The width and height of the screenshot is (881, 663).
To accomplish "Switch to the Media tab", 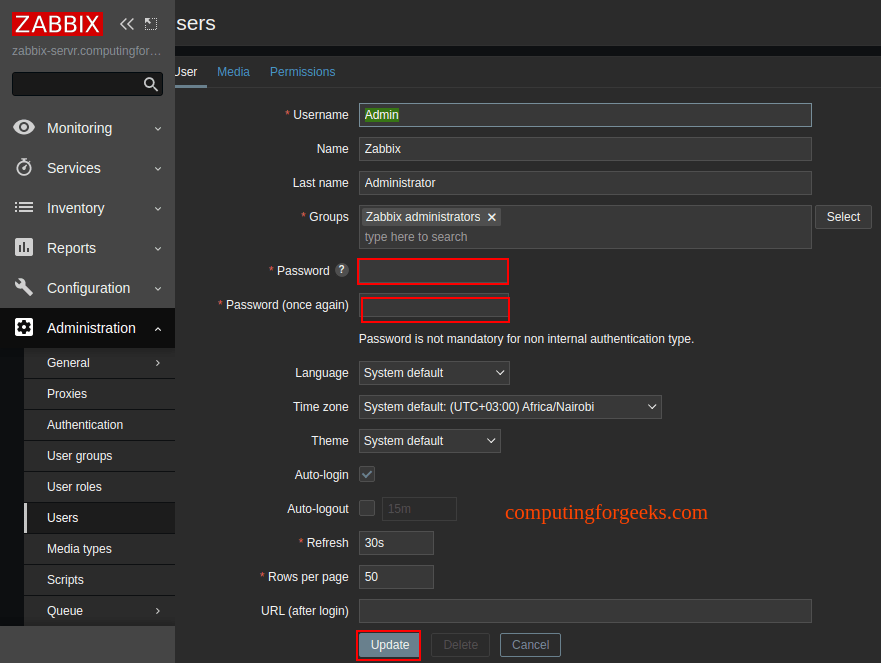I will 233,72.
